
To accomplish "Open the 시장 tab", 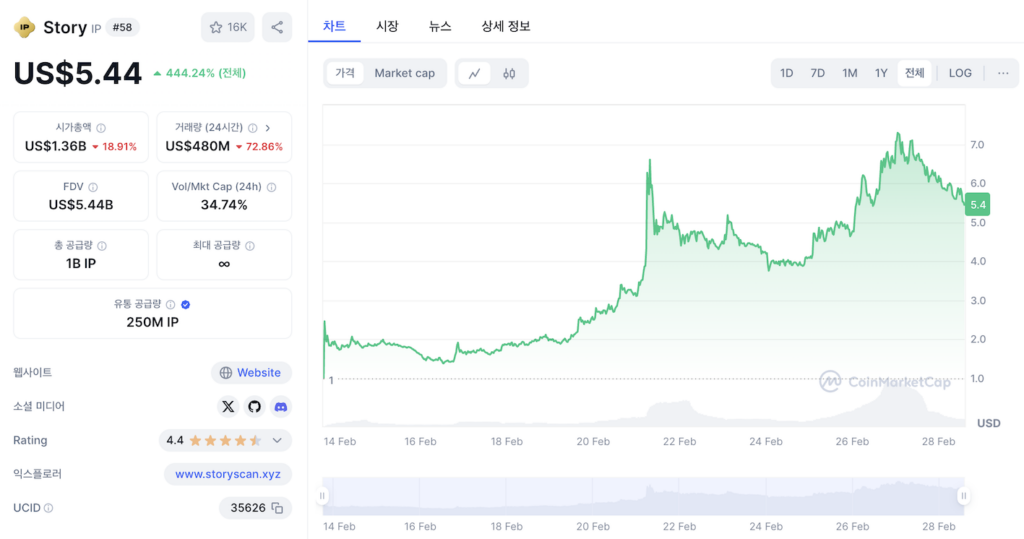I will (x=387, y=26).
